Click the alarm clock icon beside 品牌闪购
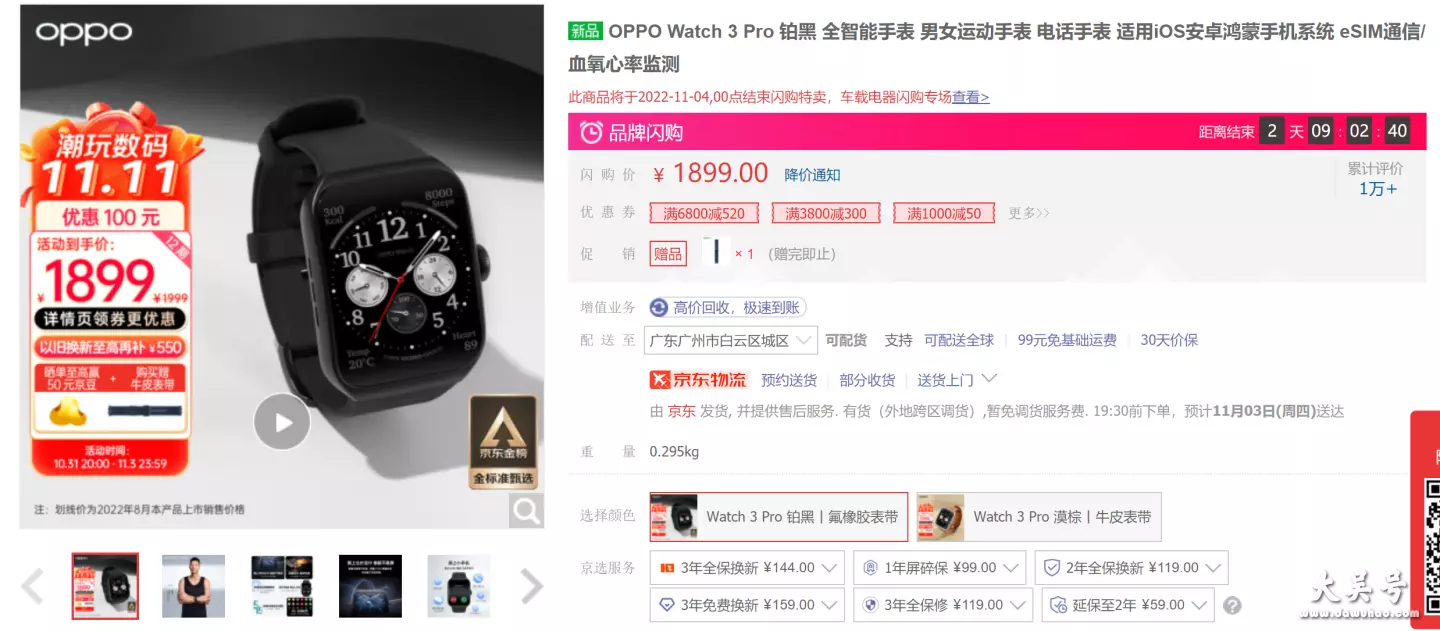 [x=592, y=132]
